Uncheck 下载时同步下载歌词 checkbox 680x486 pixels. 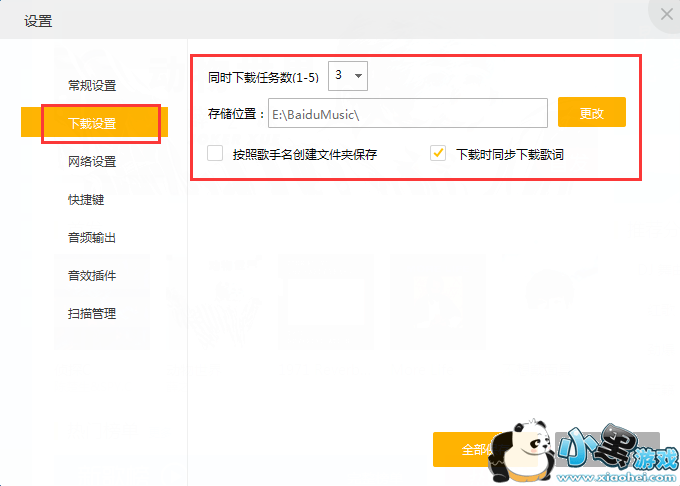(x=438, y=153)
